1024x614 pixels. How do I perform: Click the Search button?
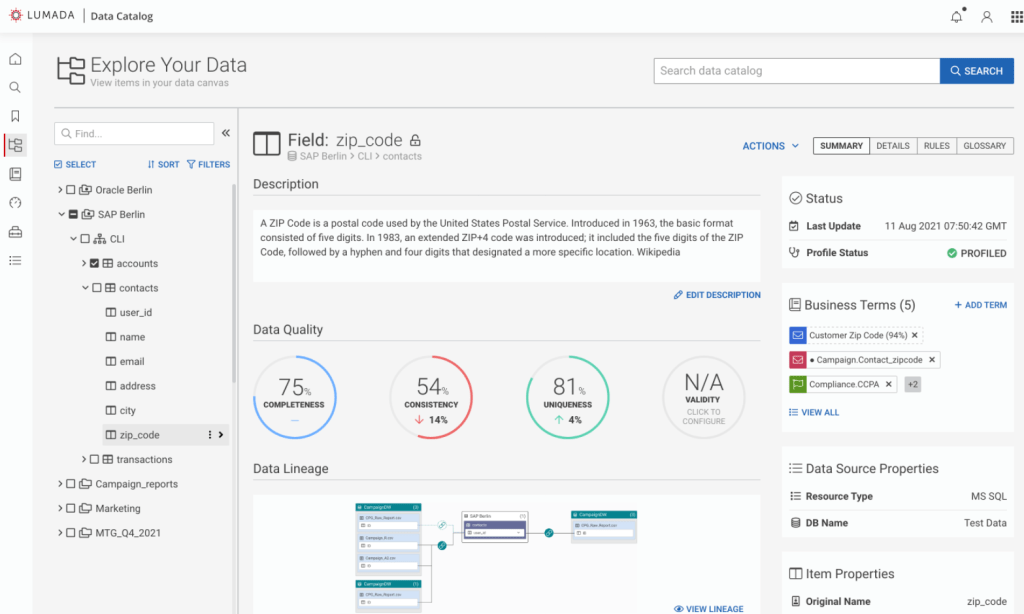click(x=976, y=71)
